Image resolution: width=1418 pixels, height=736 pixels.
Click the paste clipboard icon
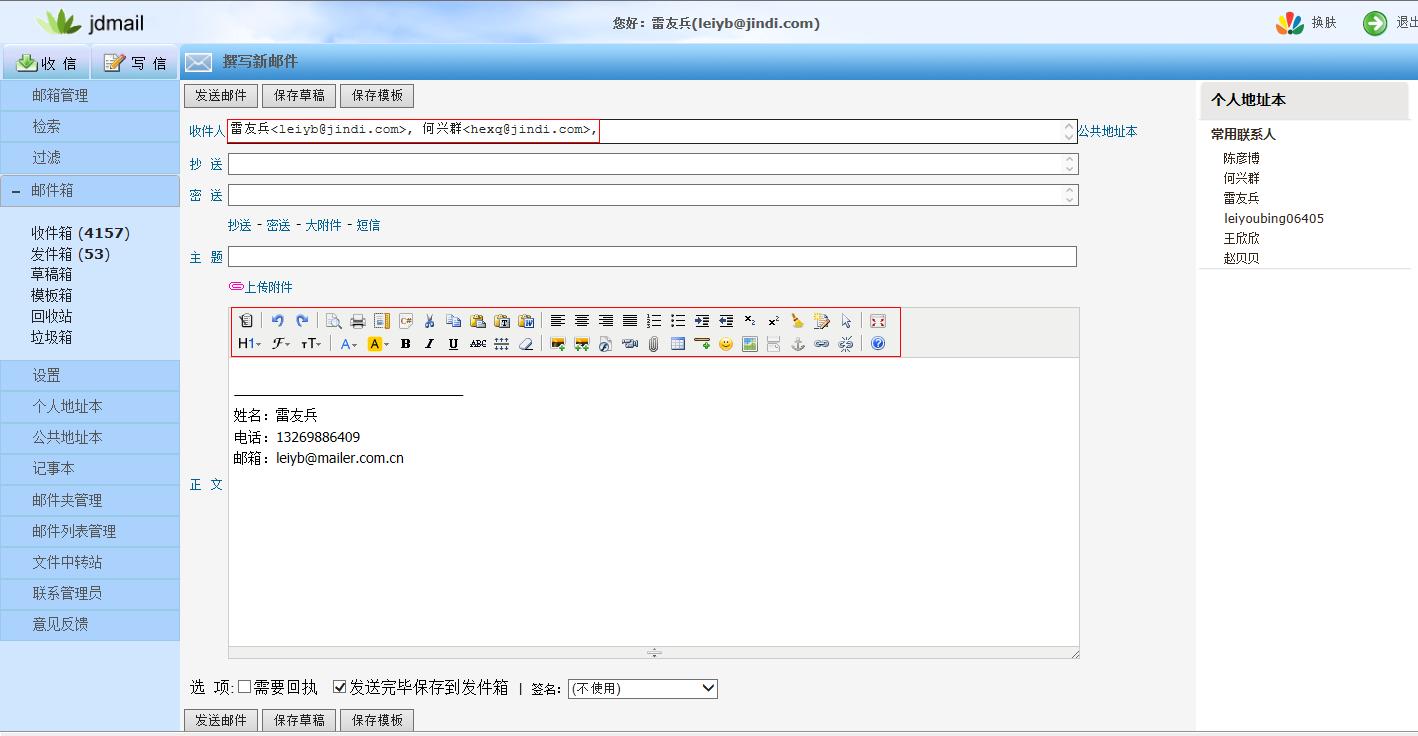(478, 321)
